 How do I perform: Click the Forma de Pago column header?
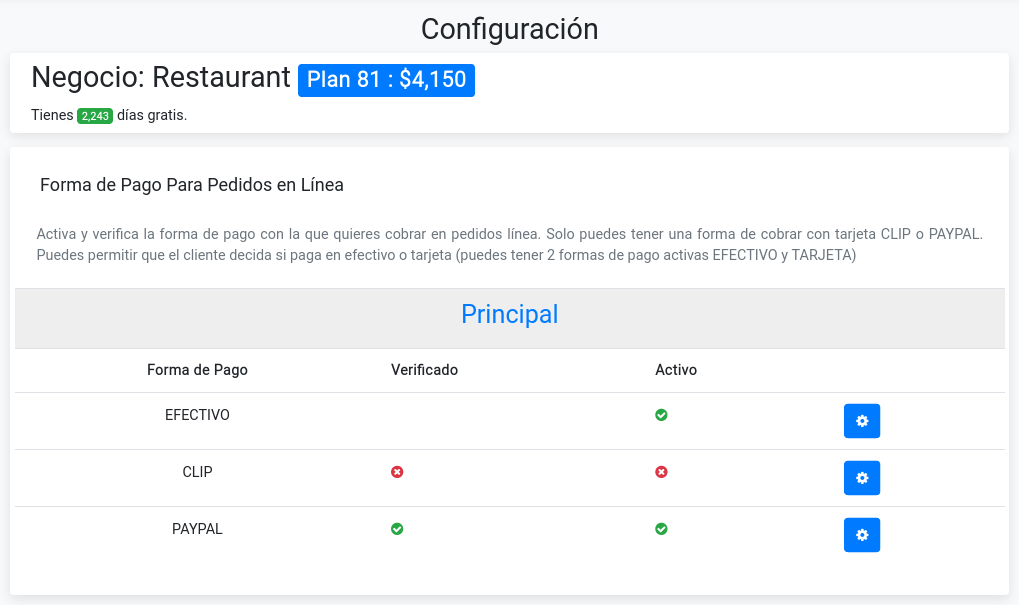pos(197,370)
